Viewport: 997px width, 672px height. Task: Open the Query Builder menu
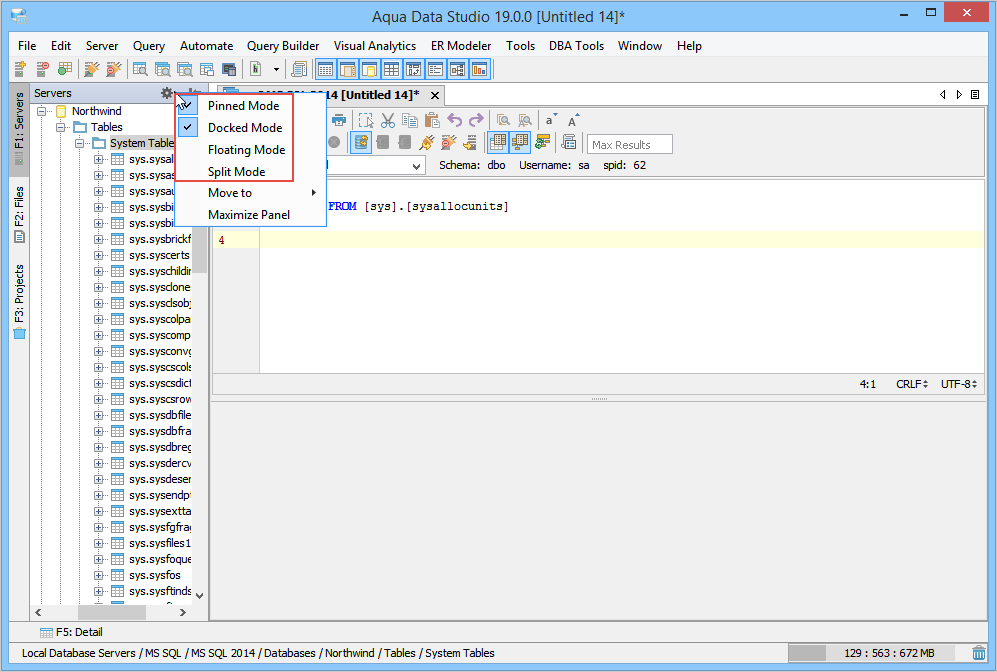[x=283, y=46]
